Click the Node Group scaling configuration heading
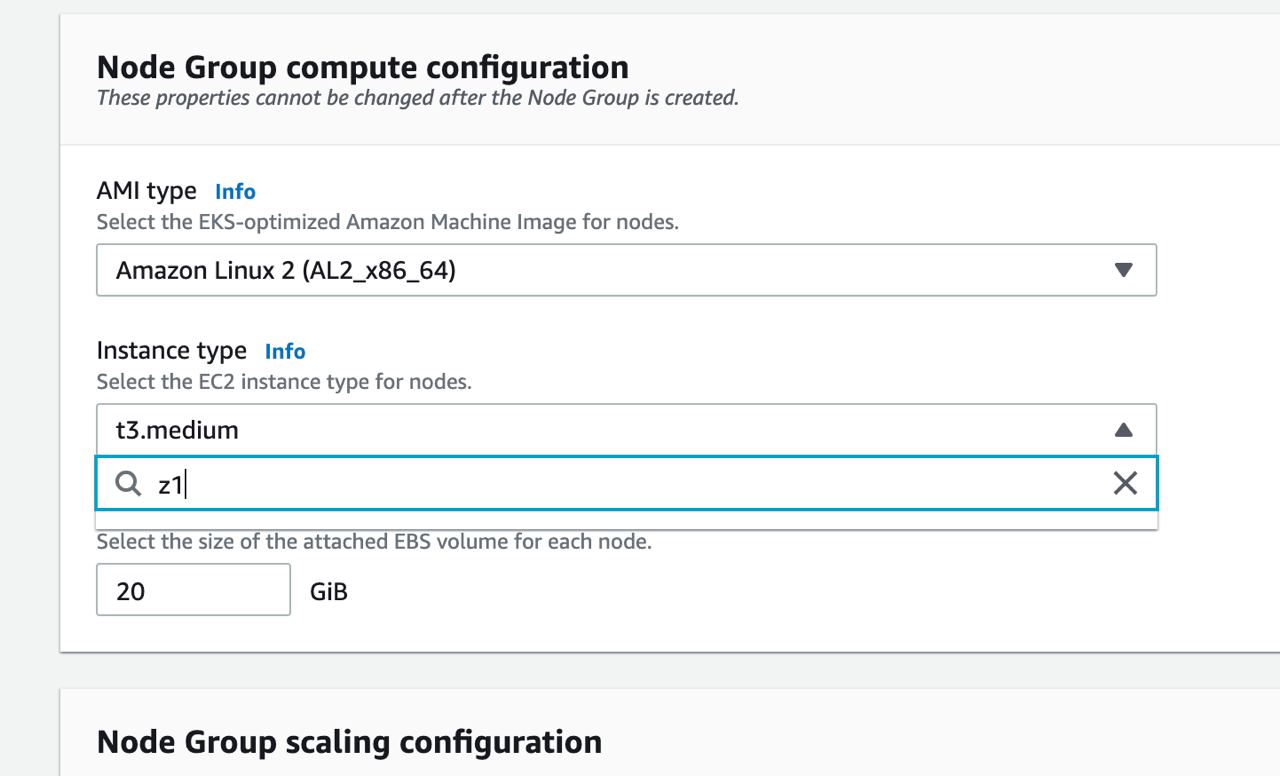 pyautogui.click(x=349, y=742)
